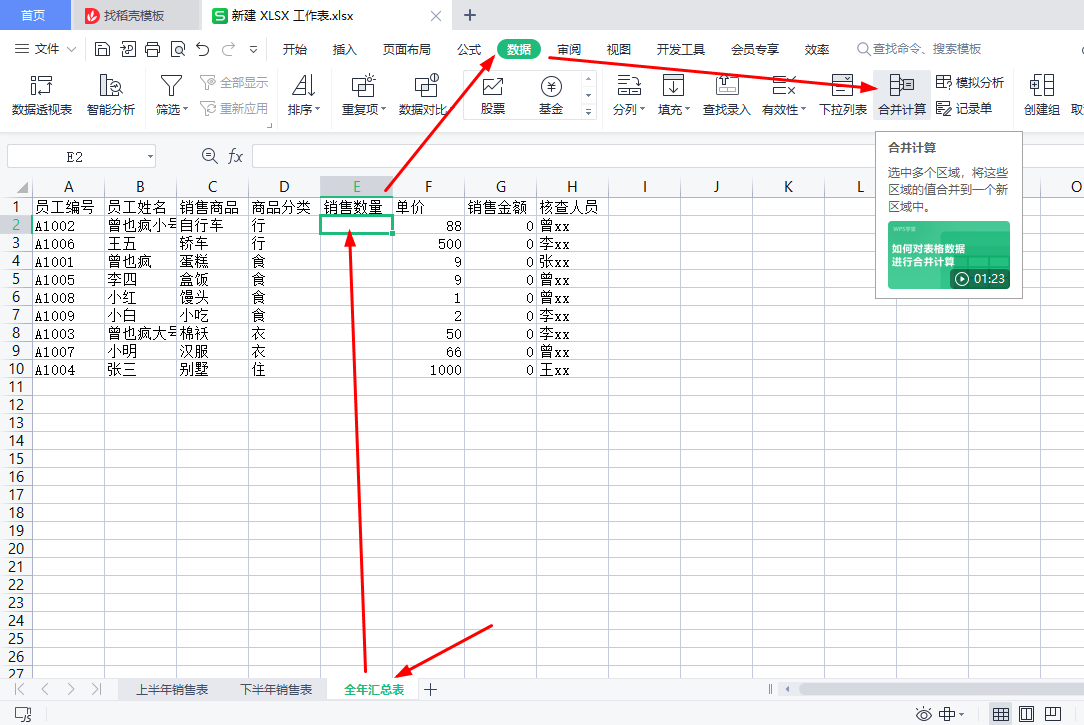Jump to first sheet navigation arrow
The width and height of the screenshot is (1084, 725).
[19, 689]
